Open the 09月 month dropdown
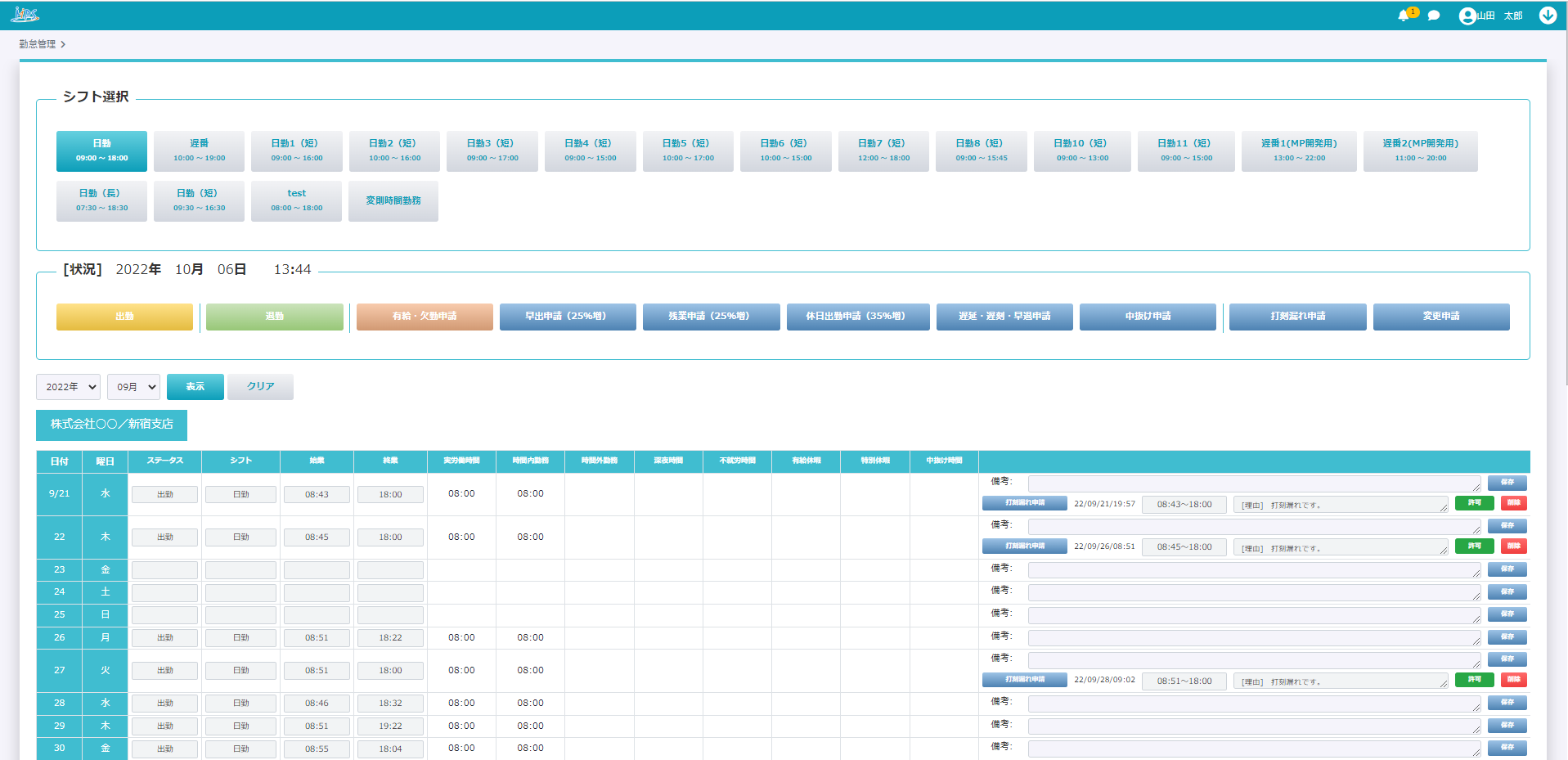 click(x=133, y=387)
